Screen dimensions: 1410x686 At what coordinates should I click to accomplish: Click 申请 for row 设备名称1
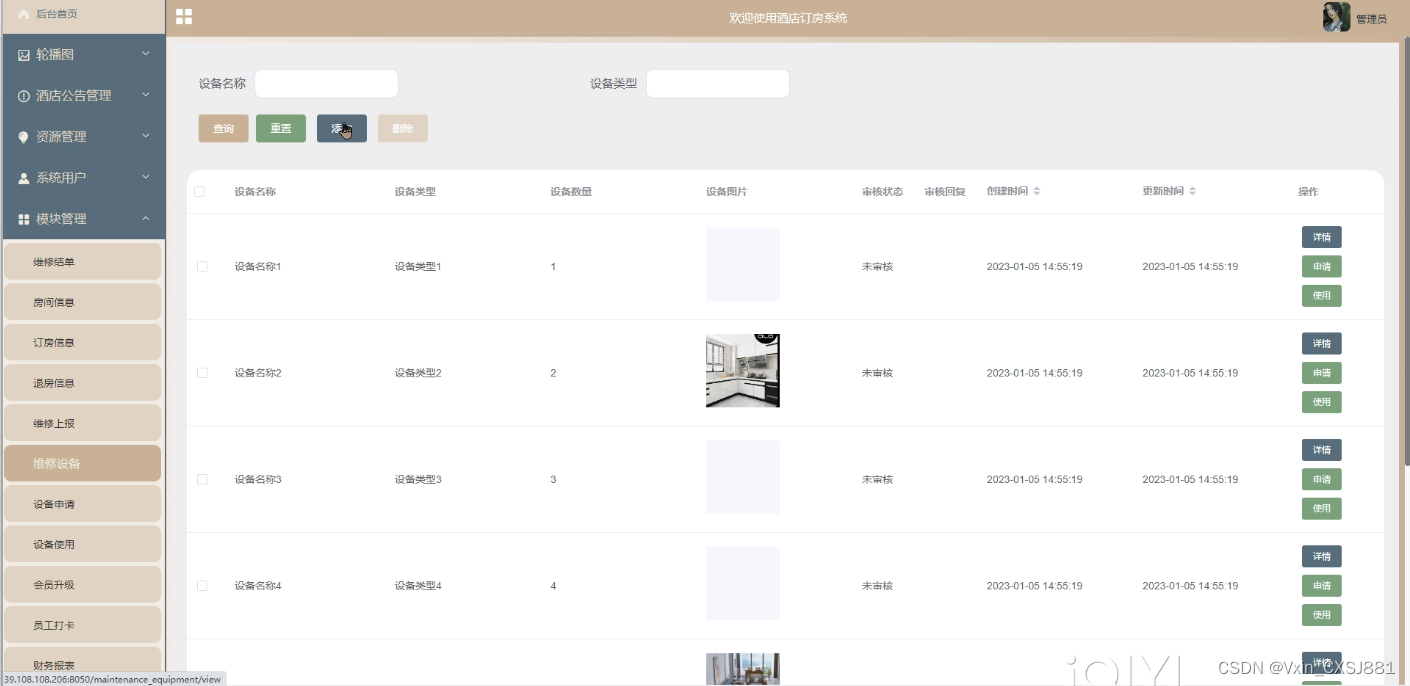pos(1321,267)
